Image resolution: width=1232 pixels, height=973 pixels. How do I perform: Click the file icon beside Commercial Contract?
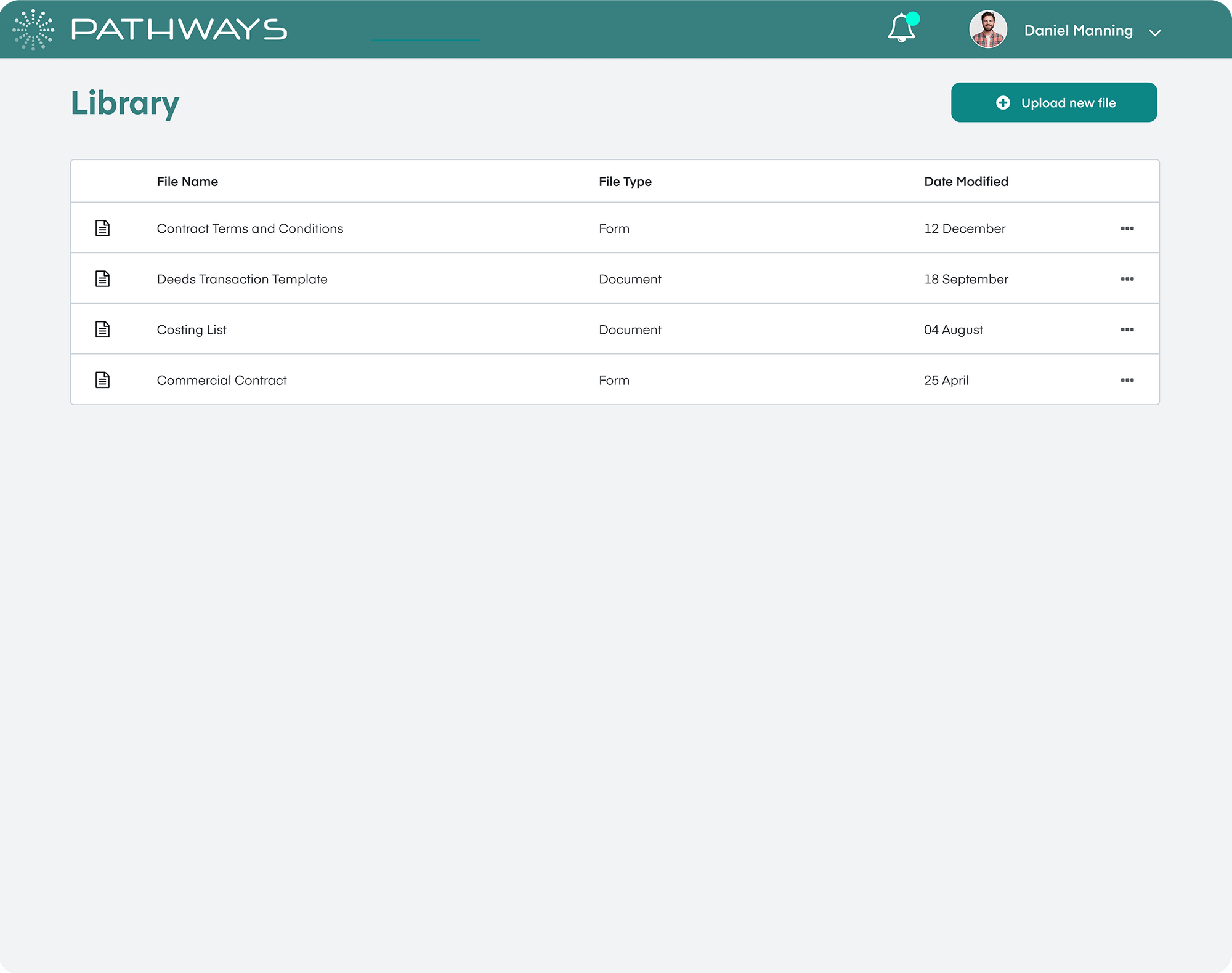[102, 379]
